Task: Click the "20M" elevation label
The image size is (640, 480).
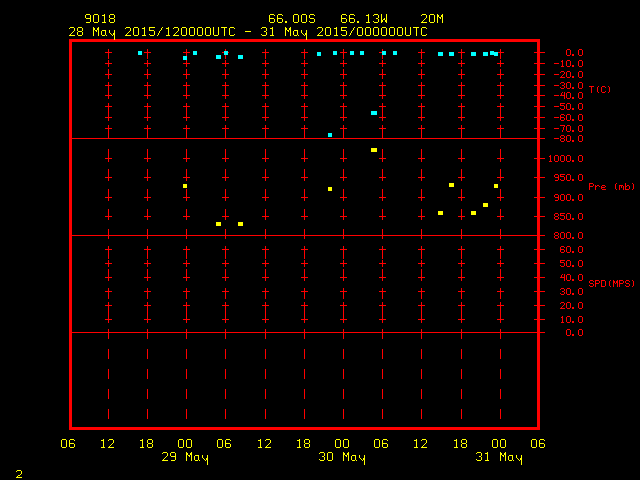Action: click(x=432, y=19)
